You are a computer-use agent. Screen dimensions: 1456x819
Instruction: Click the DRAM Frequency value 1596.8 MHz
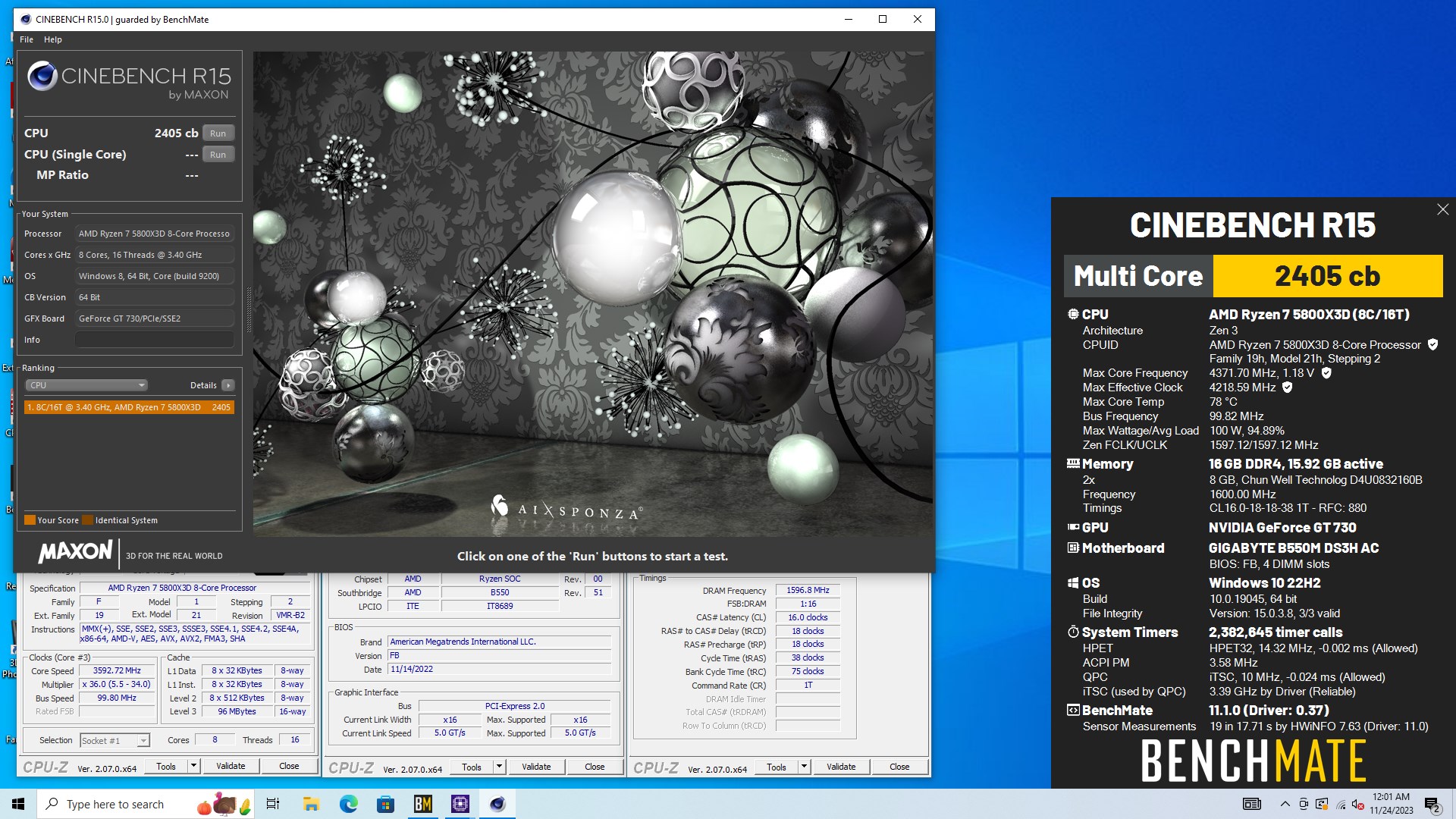click(x=808, y=590)
